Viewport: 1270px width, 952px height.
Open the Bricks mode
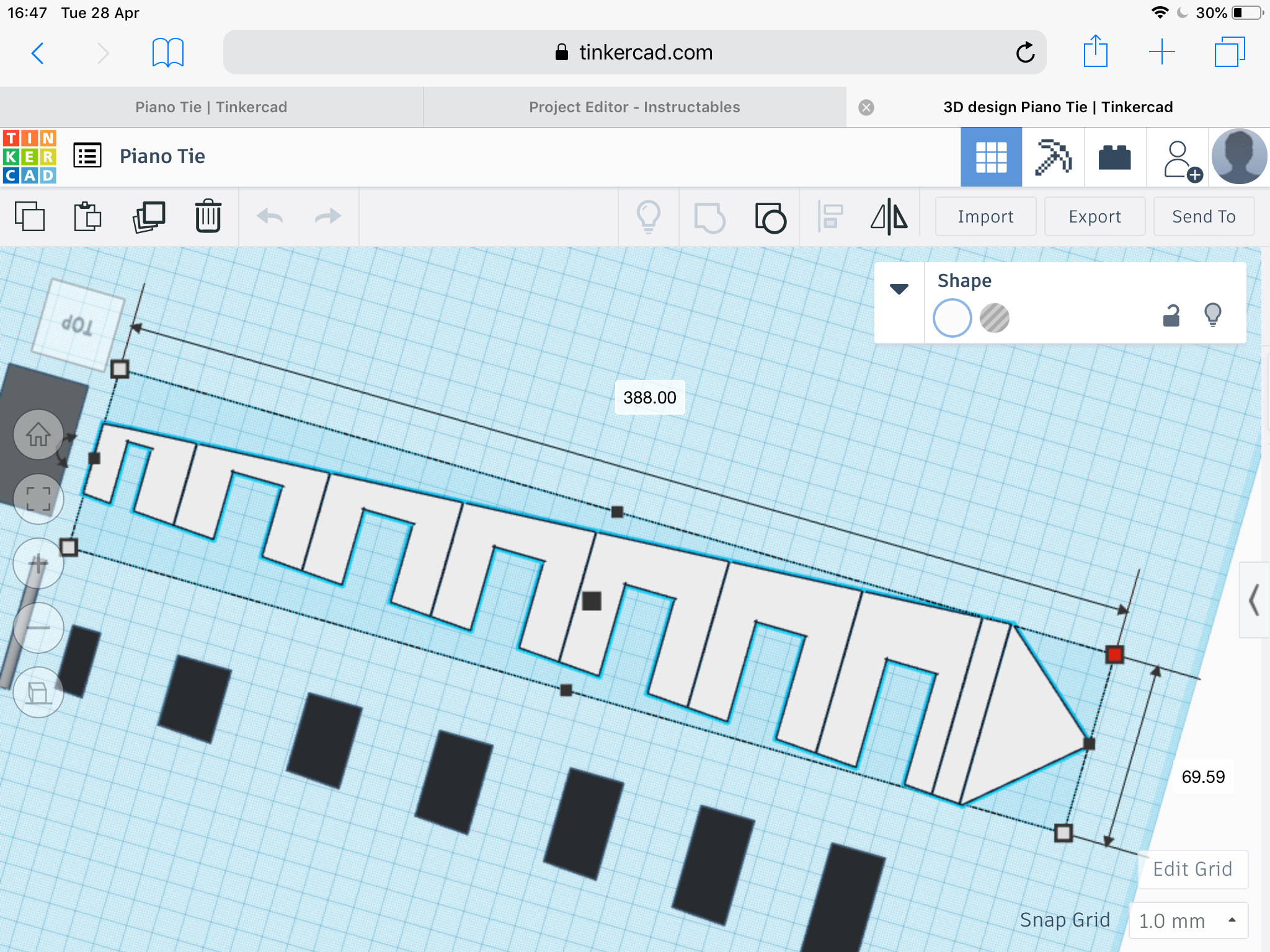tap(1115, 157)
